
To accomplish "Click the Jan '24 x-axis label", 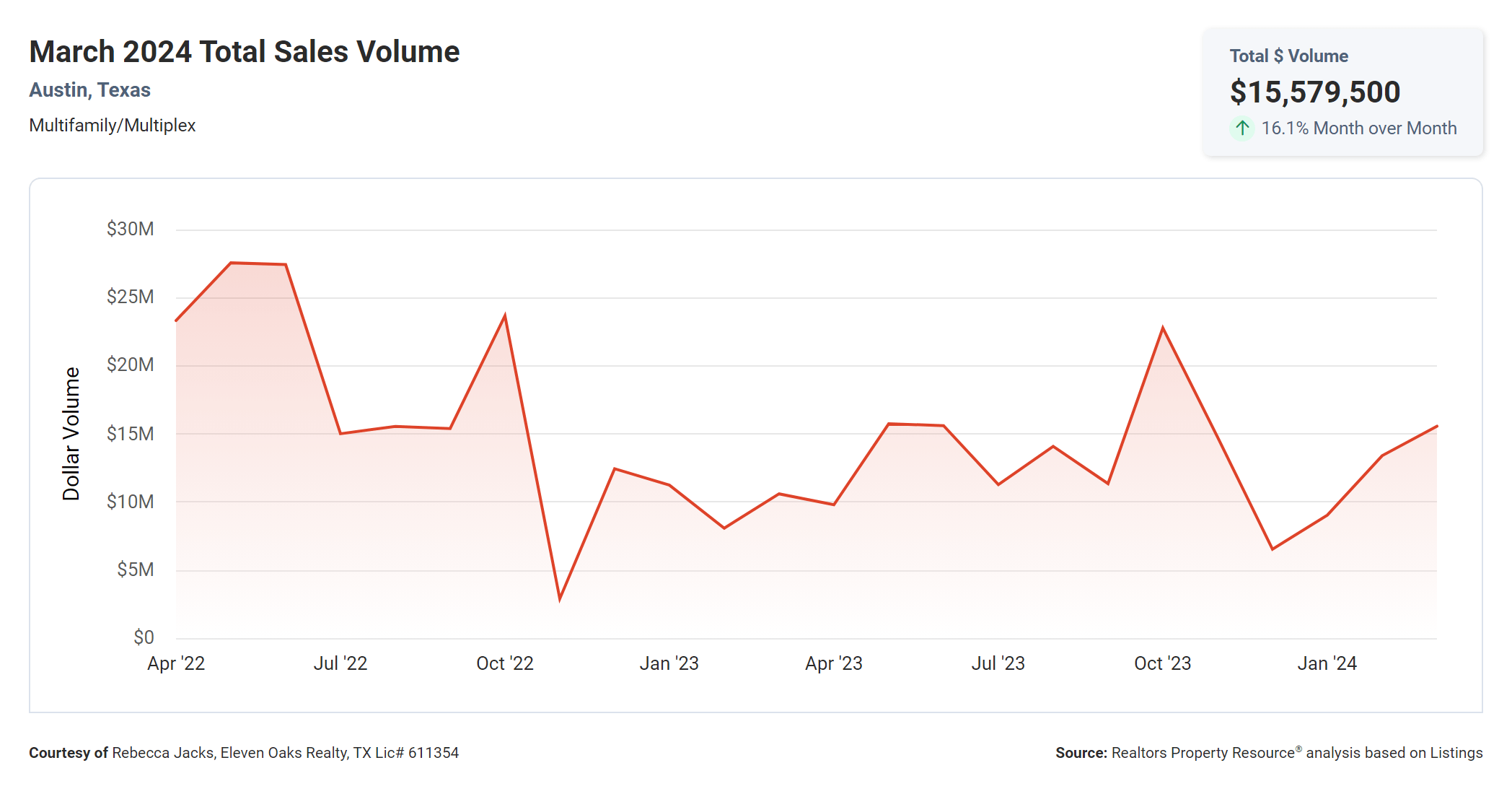I will pos(1327,663).
